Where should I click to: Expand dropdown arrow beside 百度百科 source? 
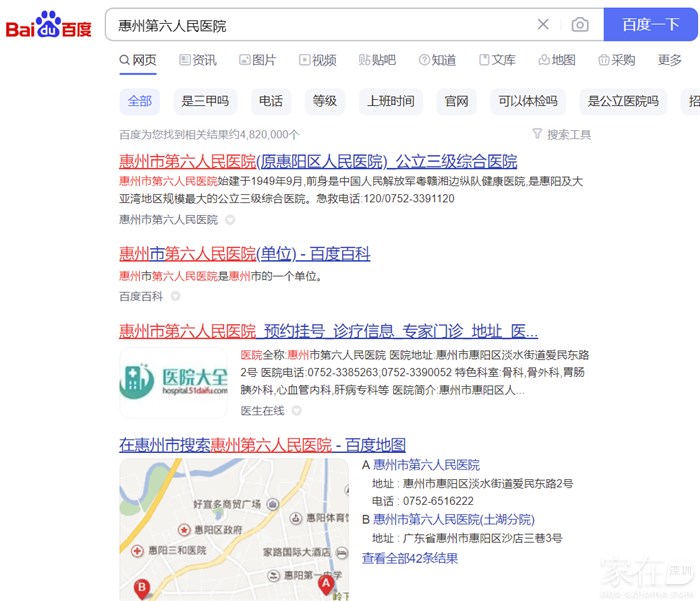point(175,296)
